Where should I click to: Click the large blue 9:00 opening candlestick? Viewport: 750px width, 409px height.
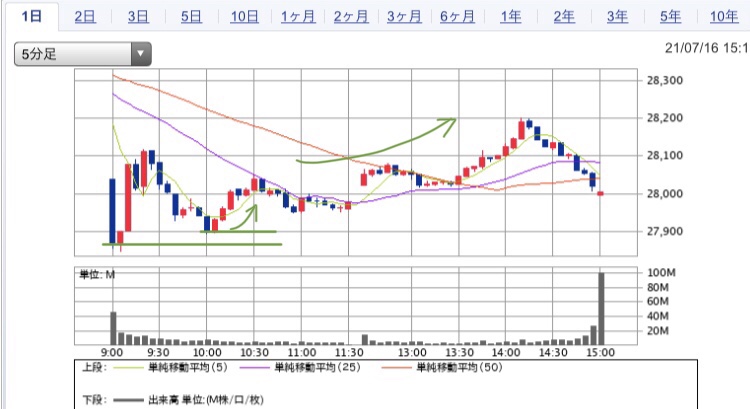coord(112,211)
